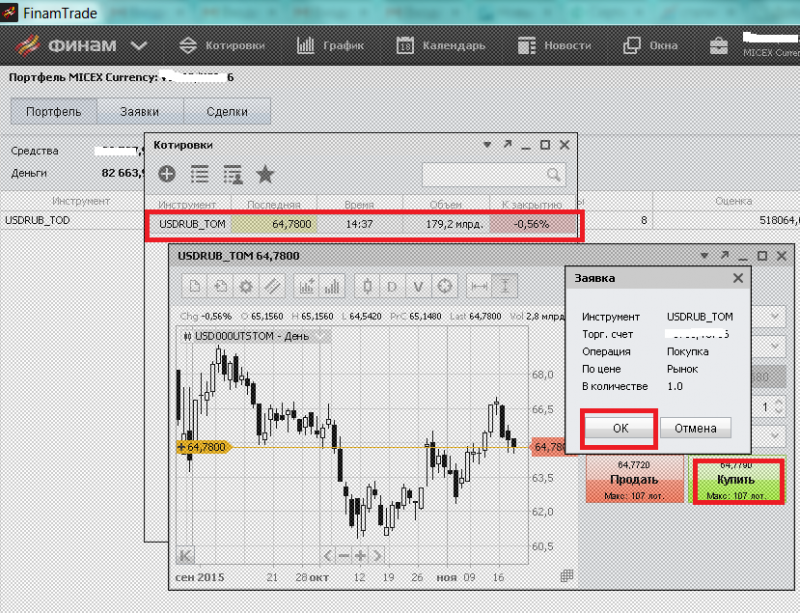Cancel the order with Отмена button
Image resolution: width=800 pixels, height=613 pixels.
click(695, 428)
